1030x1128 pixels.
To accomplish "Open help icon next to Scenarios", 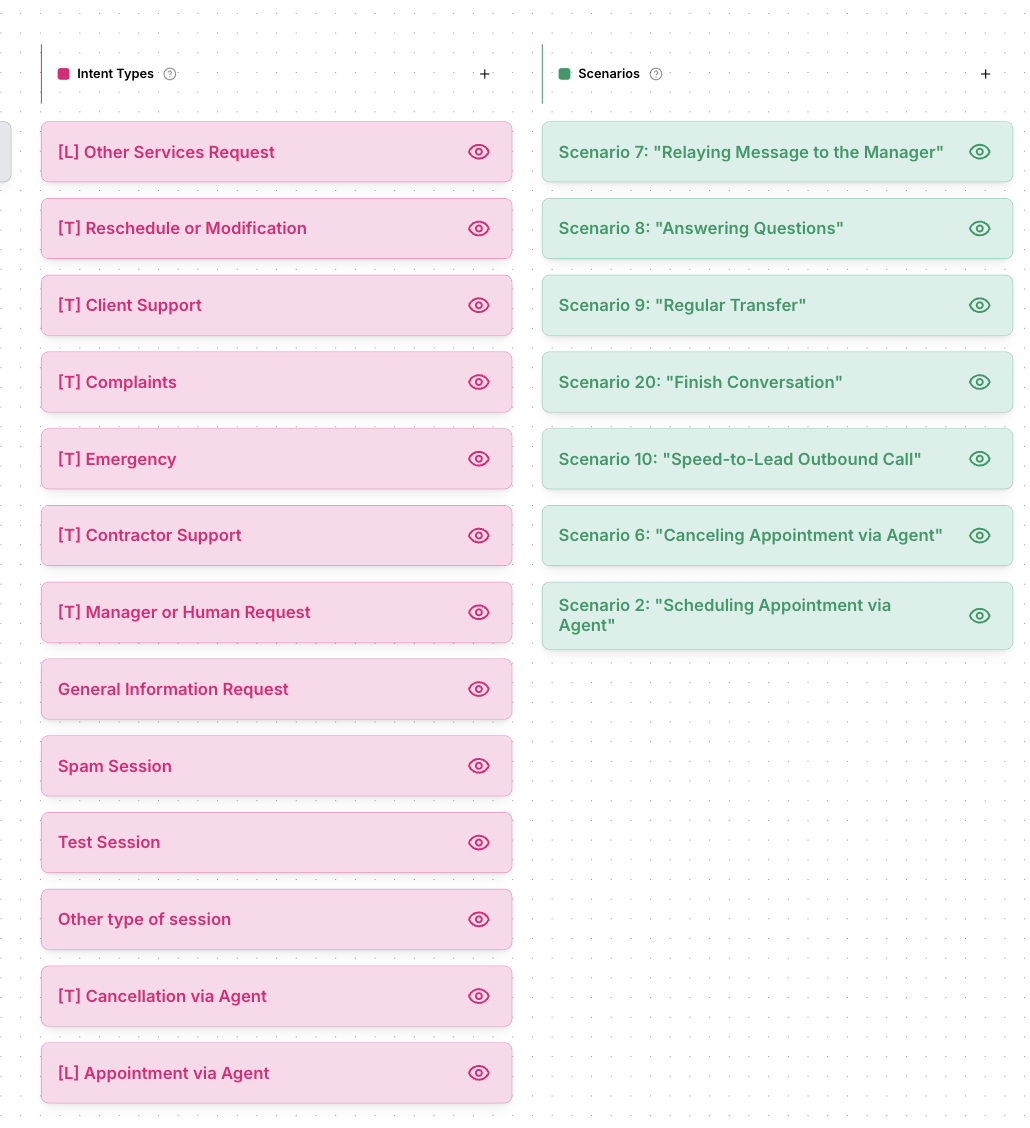I will [656, 74].
